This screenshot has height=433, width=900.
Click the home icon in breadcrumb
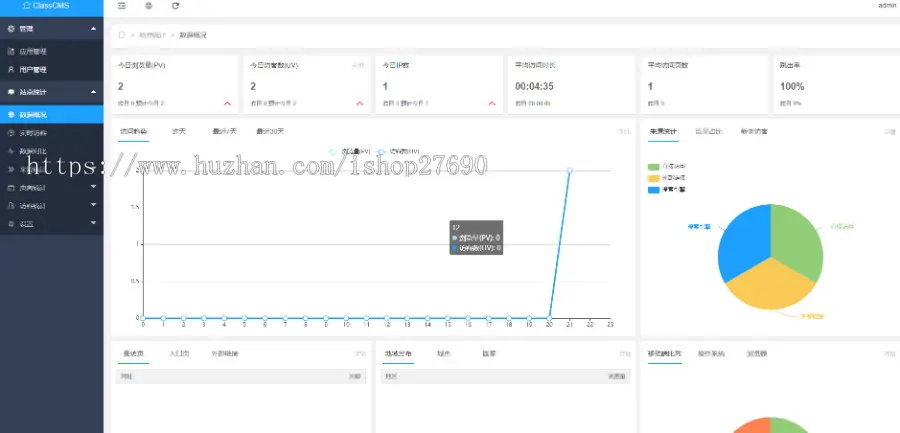click(122, 35)
